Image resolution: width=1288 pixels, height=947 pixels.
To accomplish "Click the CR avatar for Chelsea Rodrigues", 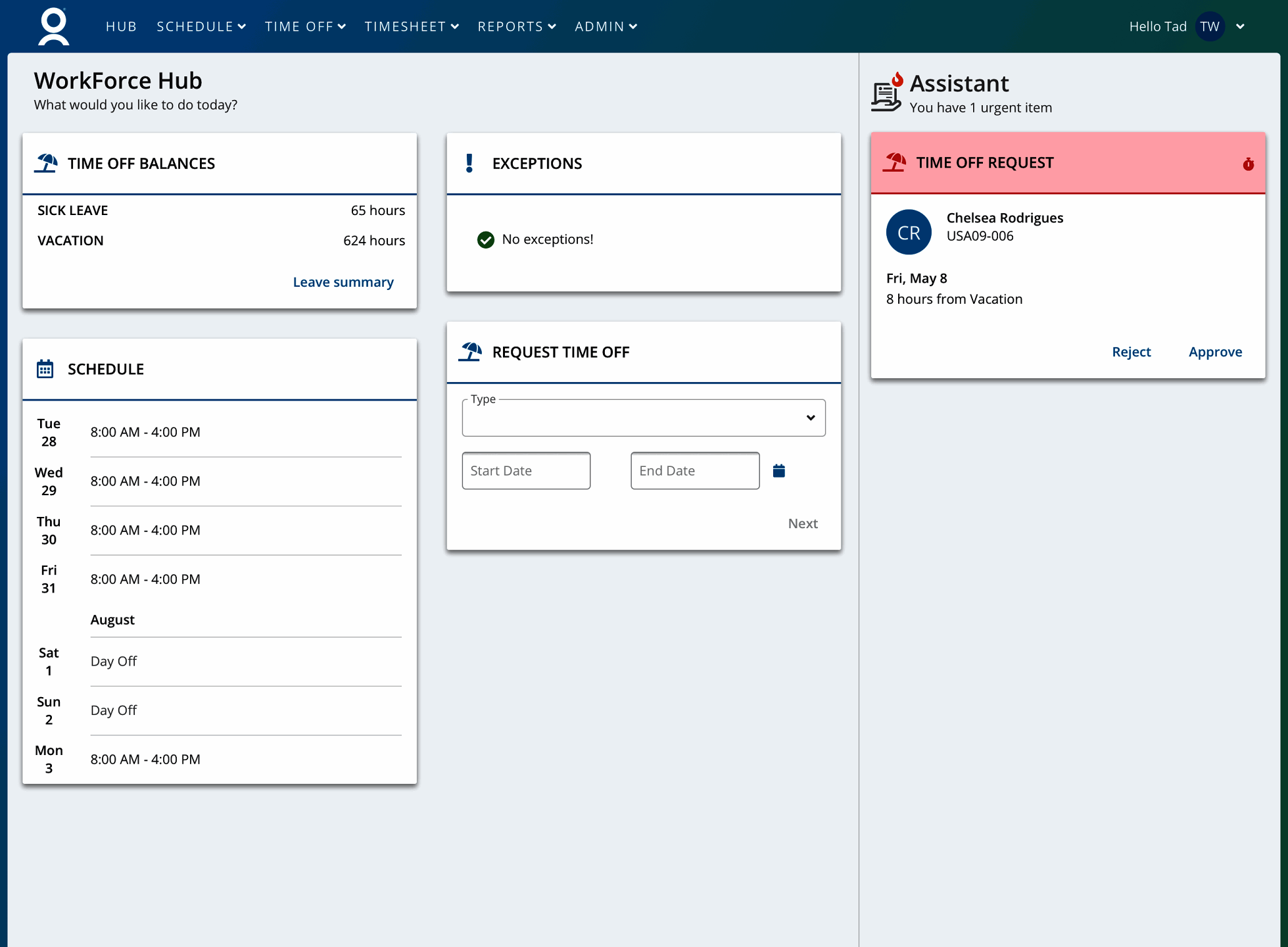I will tap(909, 232).
